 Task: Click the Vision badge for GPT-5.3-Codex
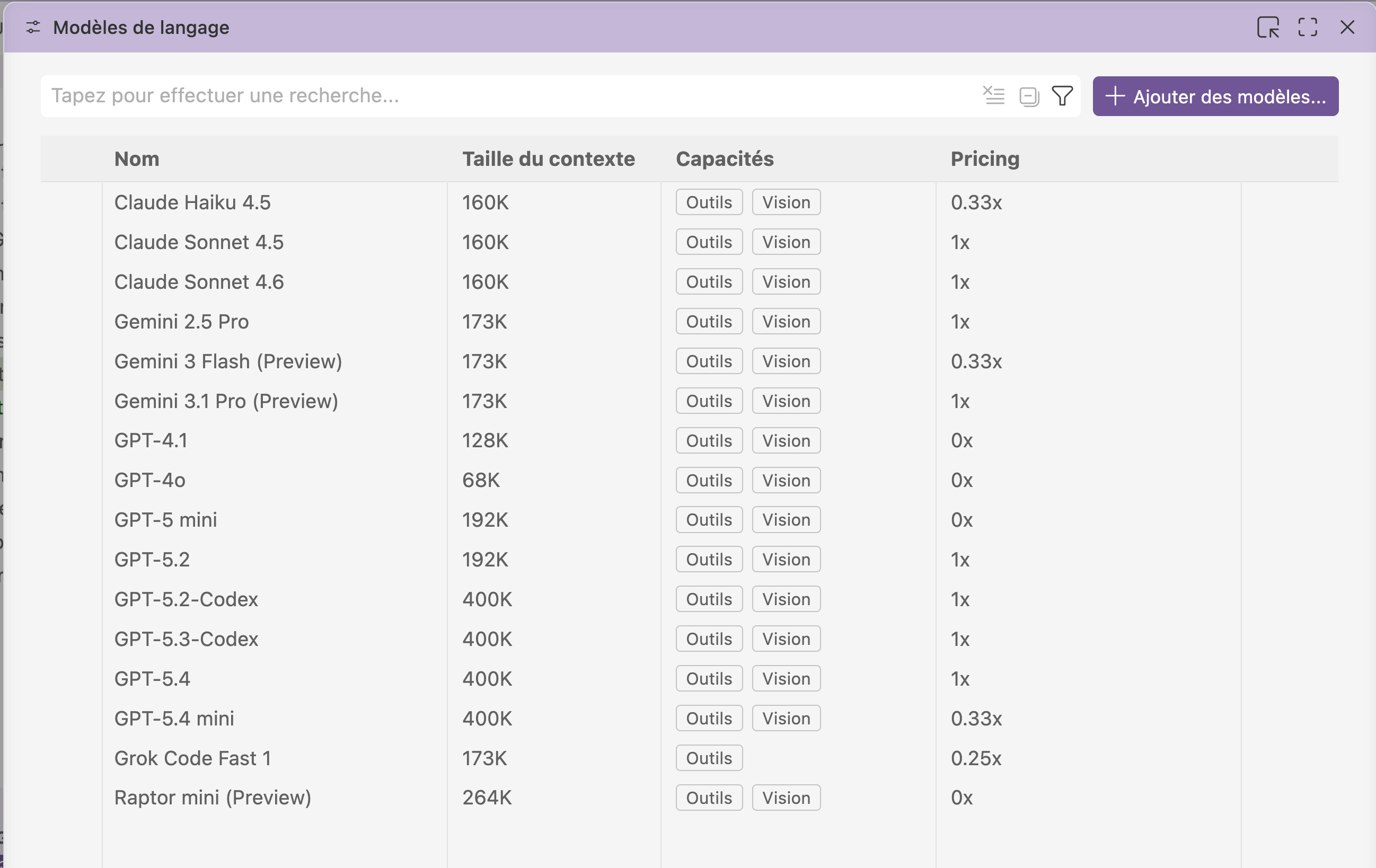786,639
